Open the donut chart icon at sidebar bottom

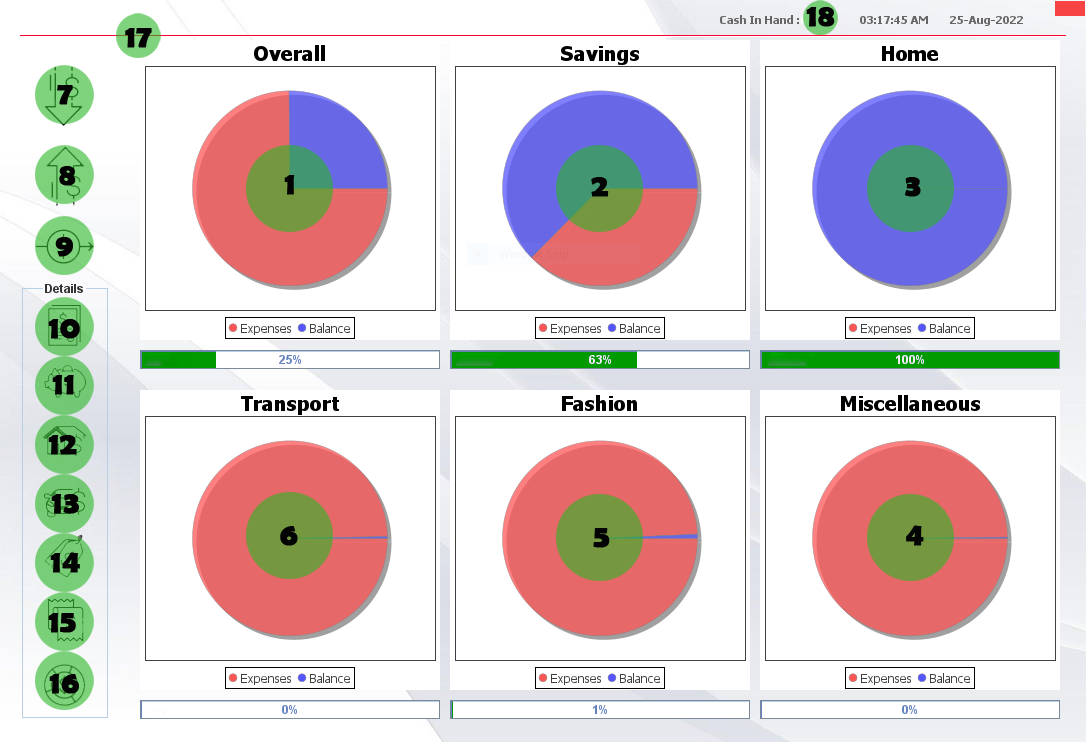[x=64, y=681]
